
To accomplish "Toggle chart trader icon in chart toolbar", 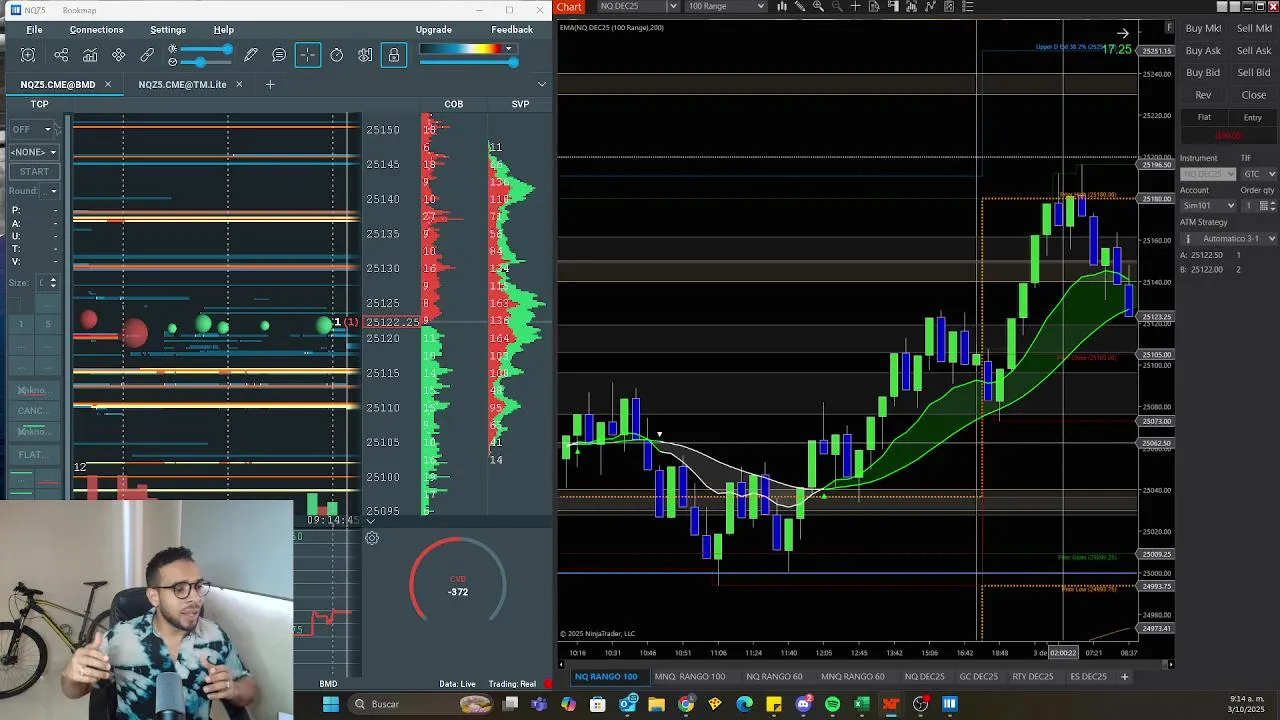I will pyautogui.click(x=893, y=6).
